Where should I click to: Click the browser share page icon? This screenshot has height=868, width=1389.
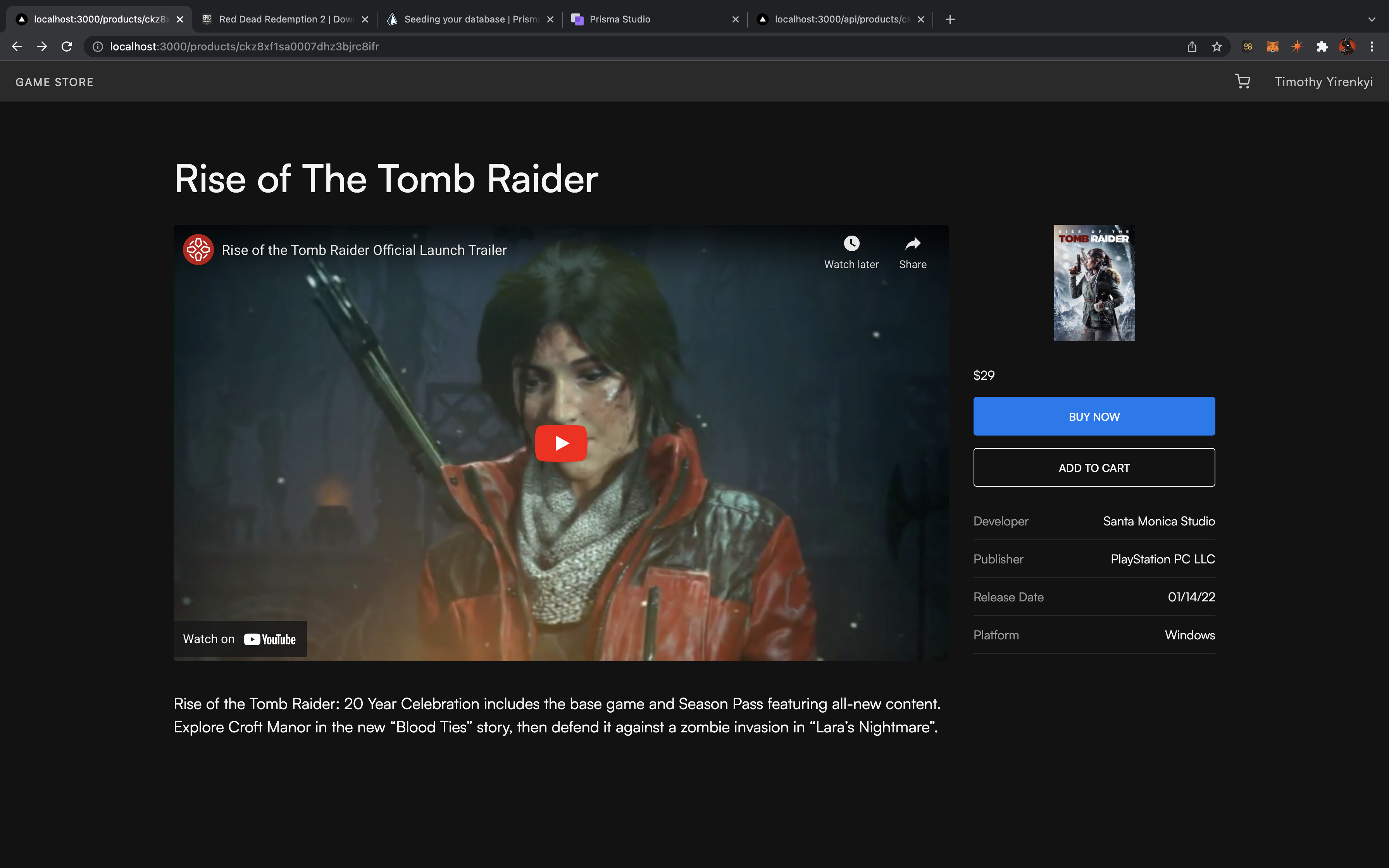pos(1192,46)
